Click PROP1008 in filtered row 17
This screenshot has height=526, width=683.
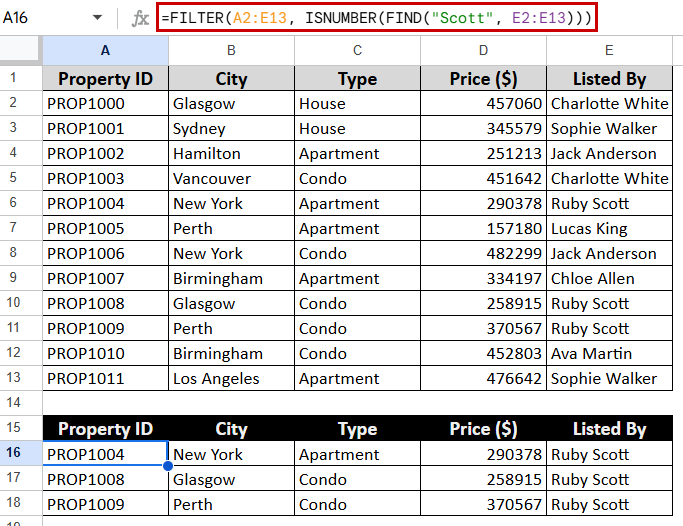105,479
